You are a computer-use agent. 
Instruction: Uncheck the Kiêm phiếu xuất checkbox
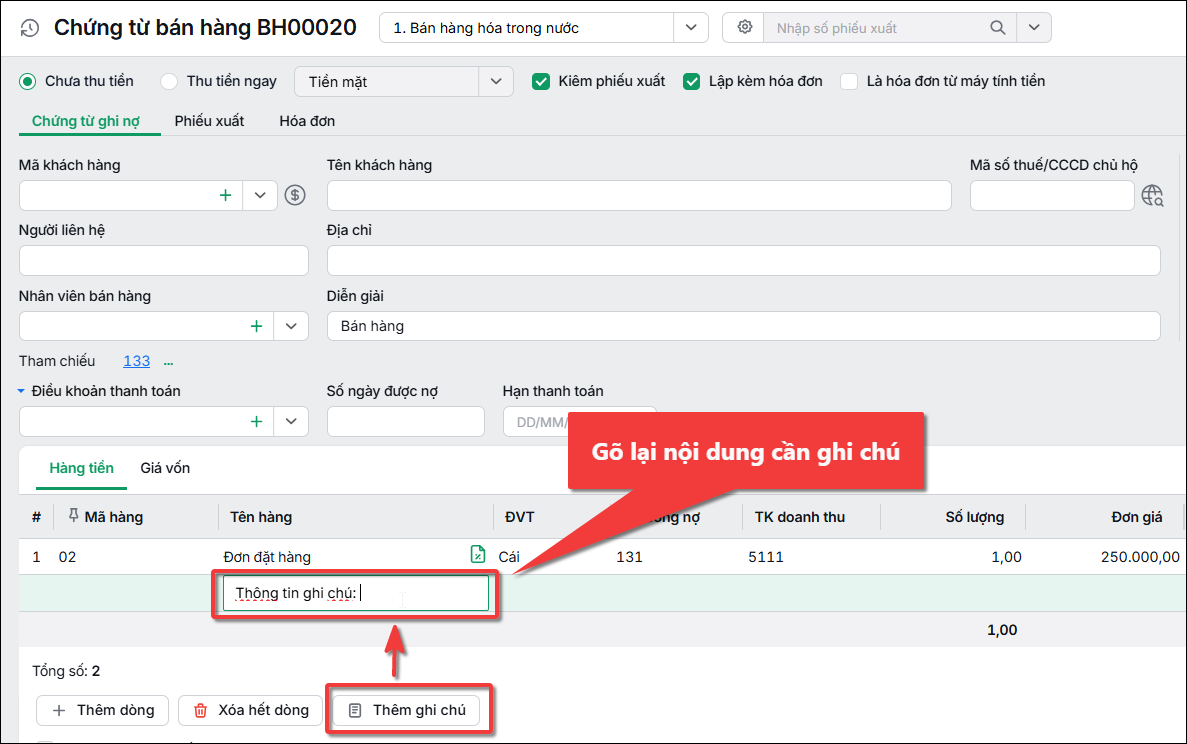541,81
